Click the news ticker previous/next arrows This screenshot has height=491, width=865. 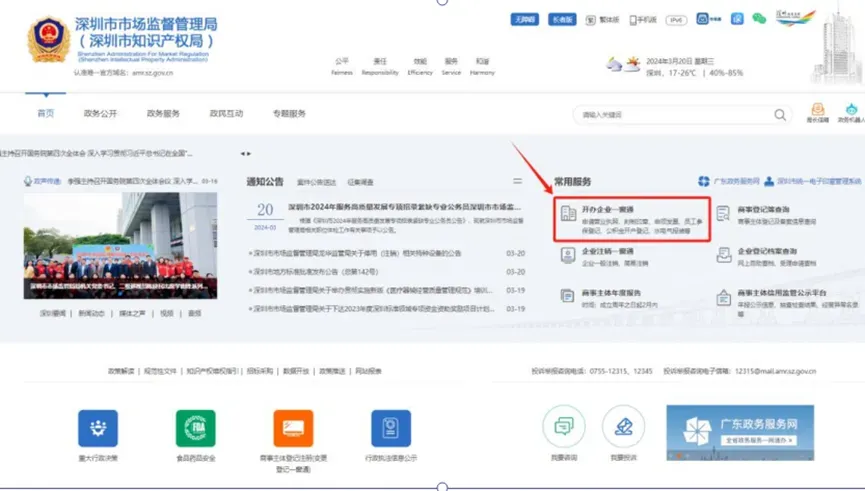pos(245,154)
